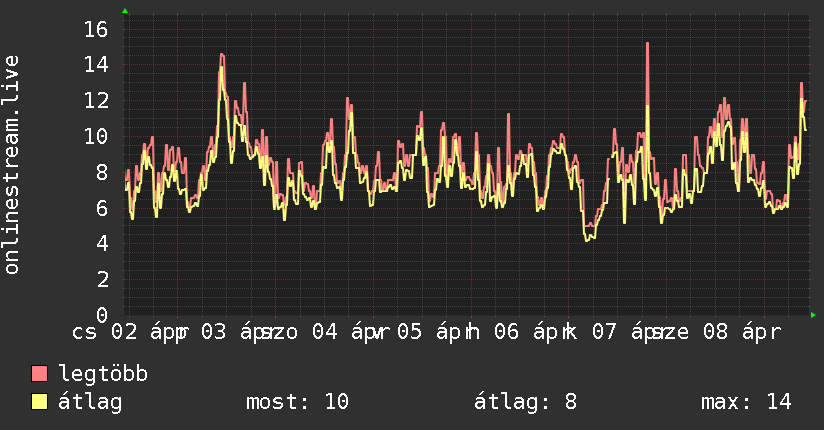Select the átlag legend label beside yellow swatch
Screen dimensions: 824x430
[x=90, y=402]
